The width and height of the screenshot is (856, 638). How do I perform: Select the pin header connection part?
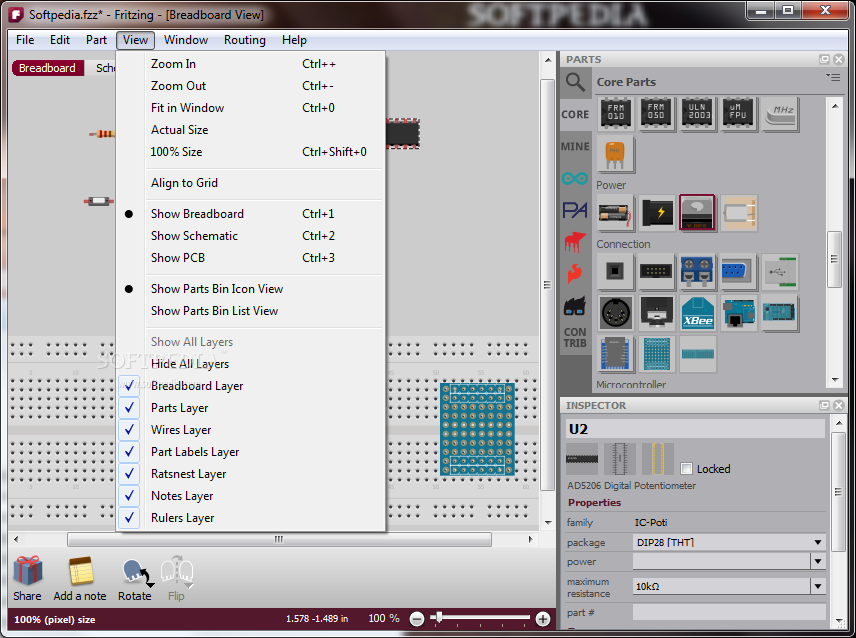(x=656, y=271)
